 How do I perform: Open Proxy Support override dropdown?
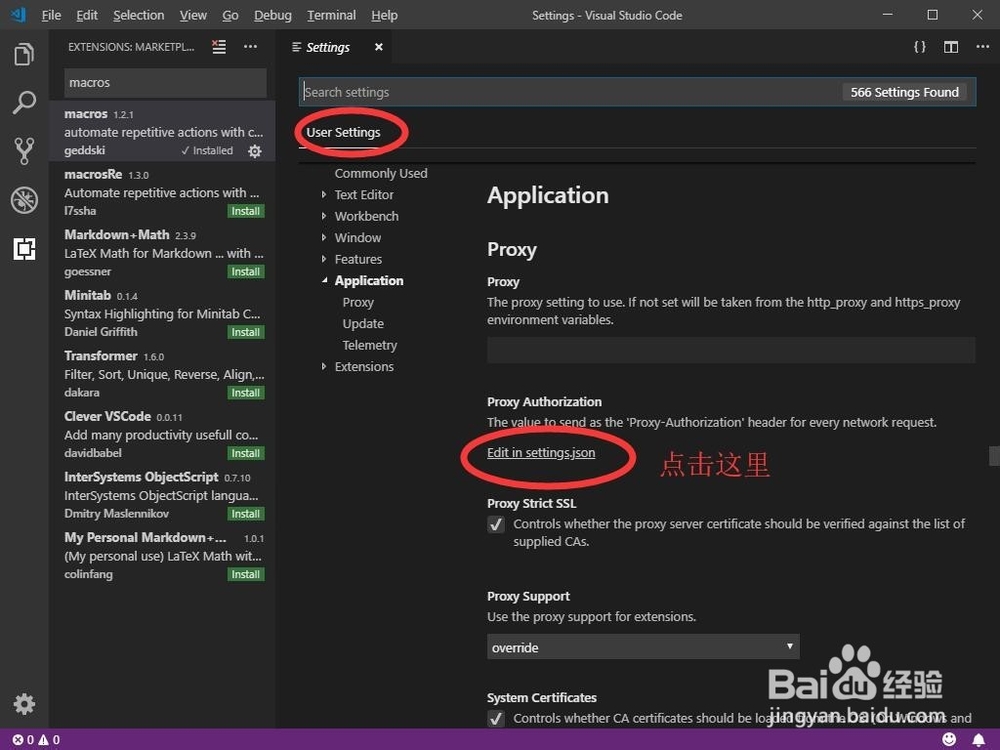[x=643, y=647]
